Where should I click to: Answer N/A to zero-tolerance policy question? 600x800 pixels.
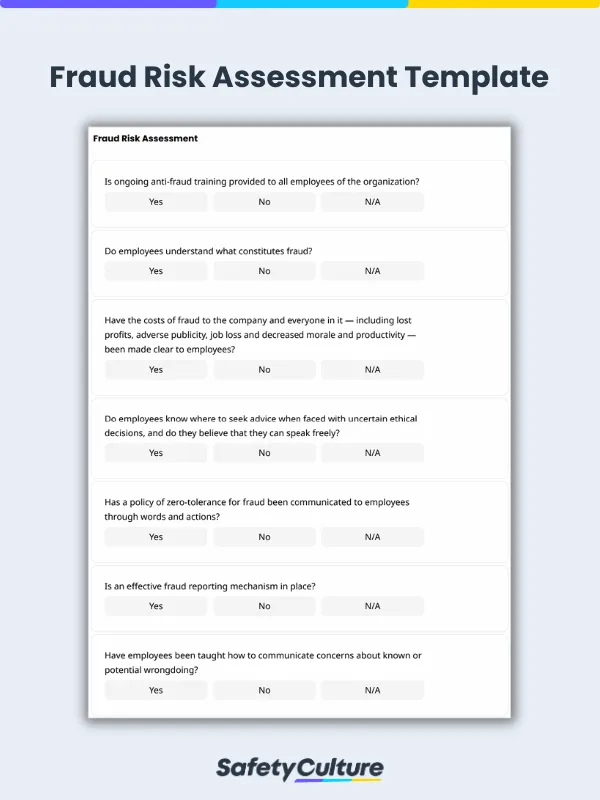pos(372,537)
